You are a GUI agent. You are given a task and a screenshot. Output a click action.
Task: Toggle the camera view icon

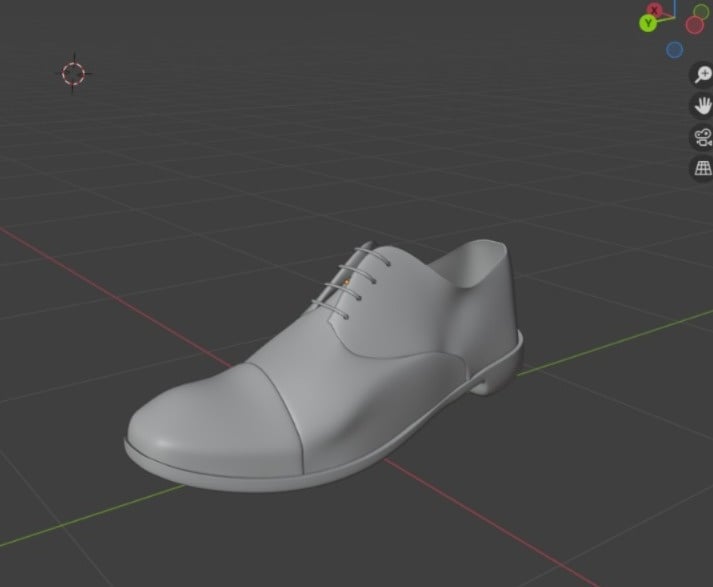[x=703, y=137]
